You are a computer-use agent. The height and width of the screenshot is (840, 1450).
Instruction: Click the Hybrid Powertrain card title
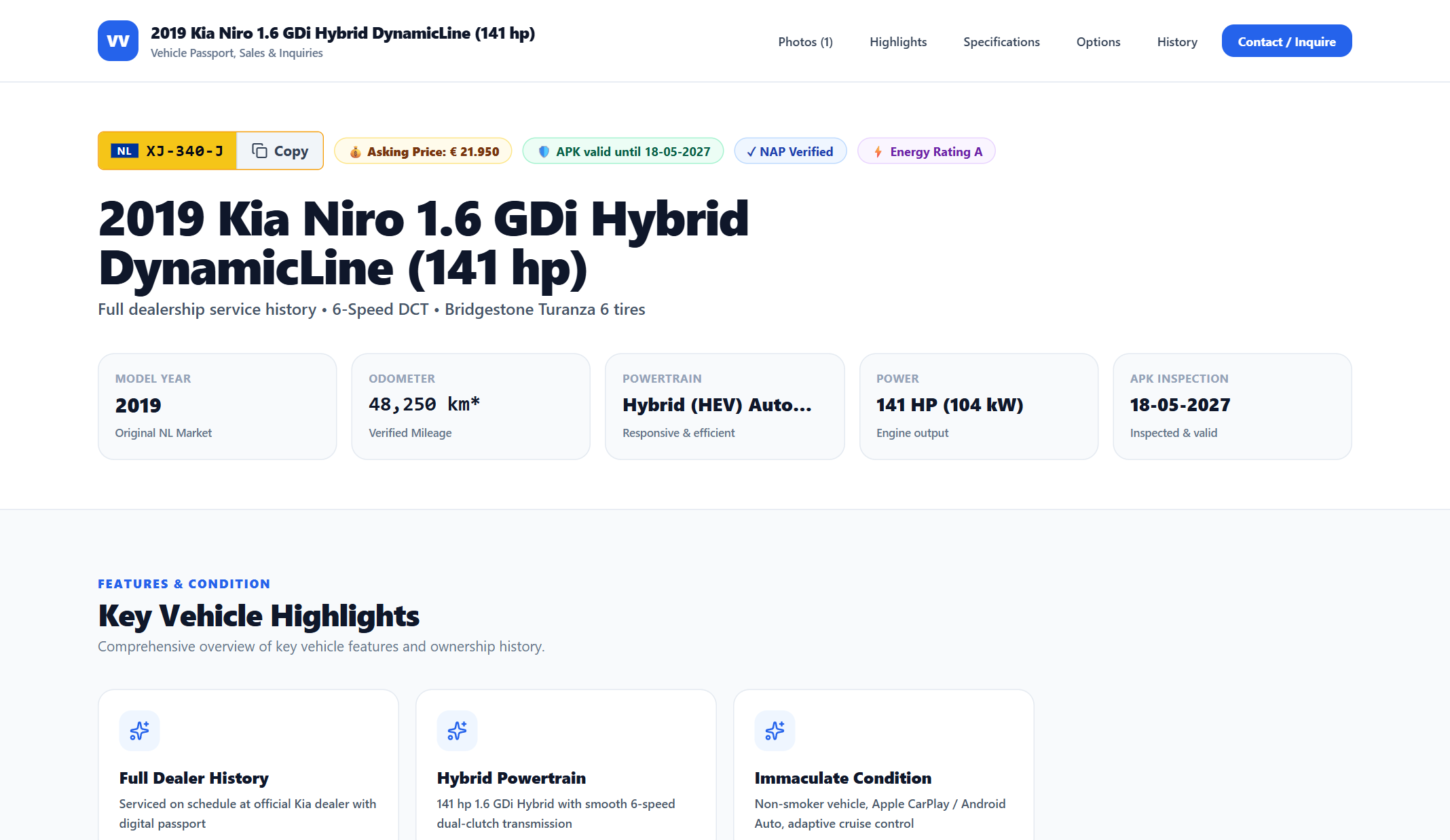click(x=511, y=778)
